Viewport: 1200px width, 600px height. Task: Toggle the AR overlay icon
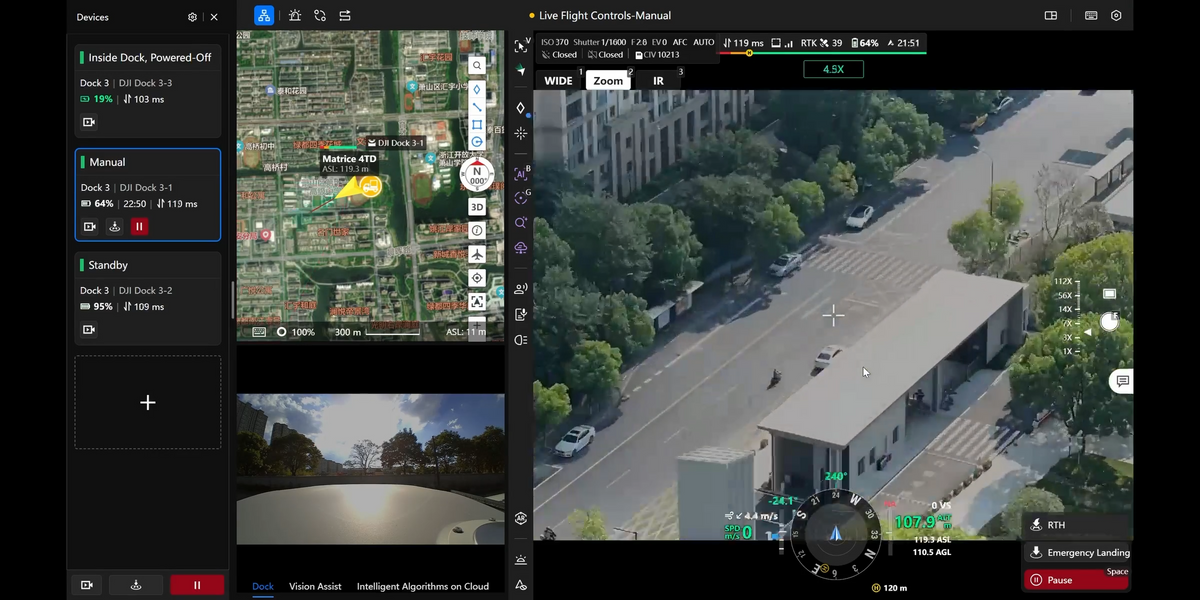520,518
